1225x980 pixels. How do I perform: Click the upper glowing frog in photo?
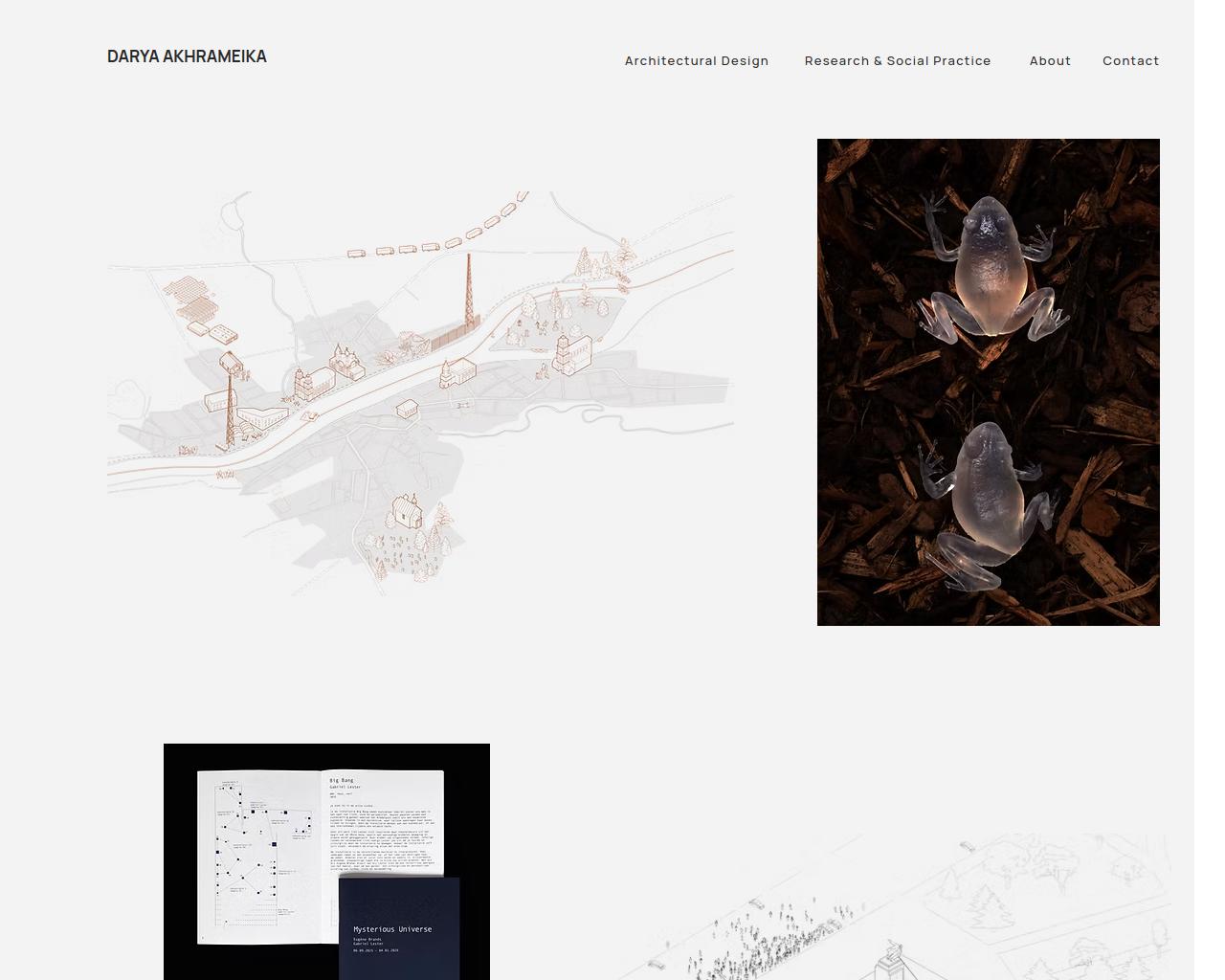[991, 273]
